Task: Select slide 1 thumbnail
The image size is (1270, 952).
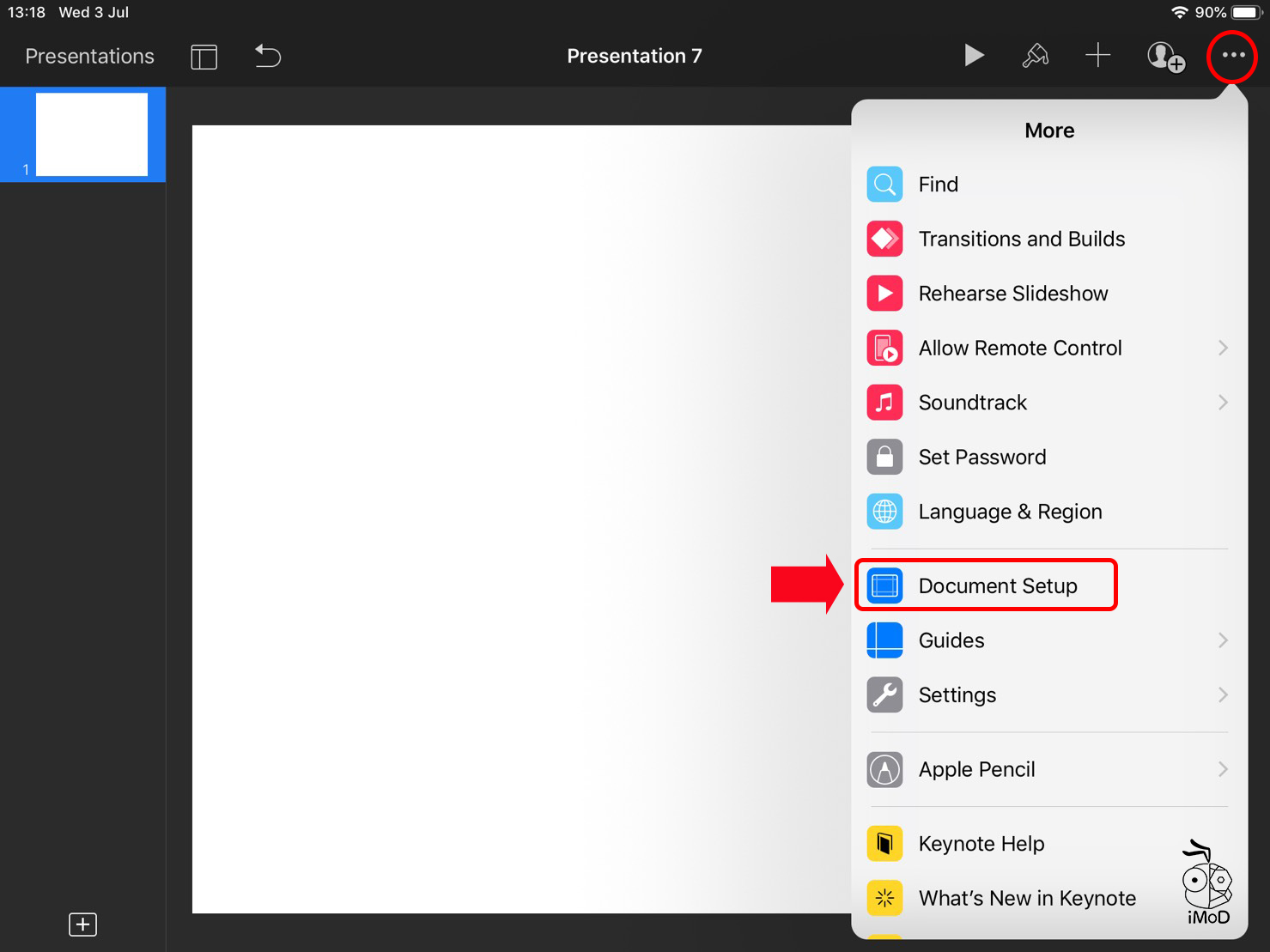Action: pyautogui.click(x=91, y=135)
